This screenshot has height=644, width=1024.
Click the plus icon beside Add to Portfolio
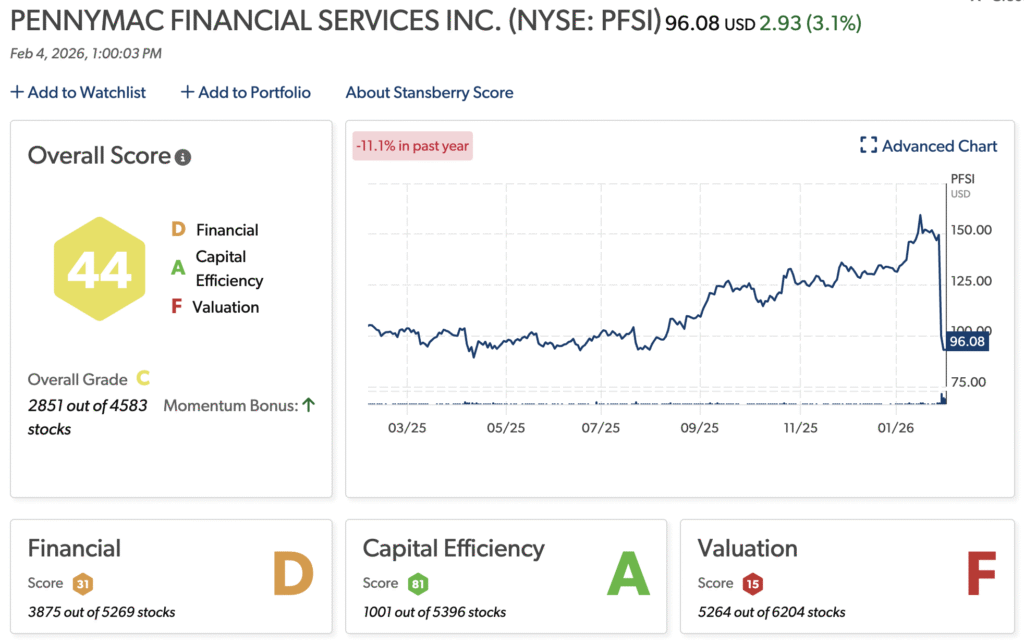coord(187,92)
